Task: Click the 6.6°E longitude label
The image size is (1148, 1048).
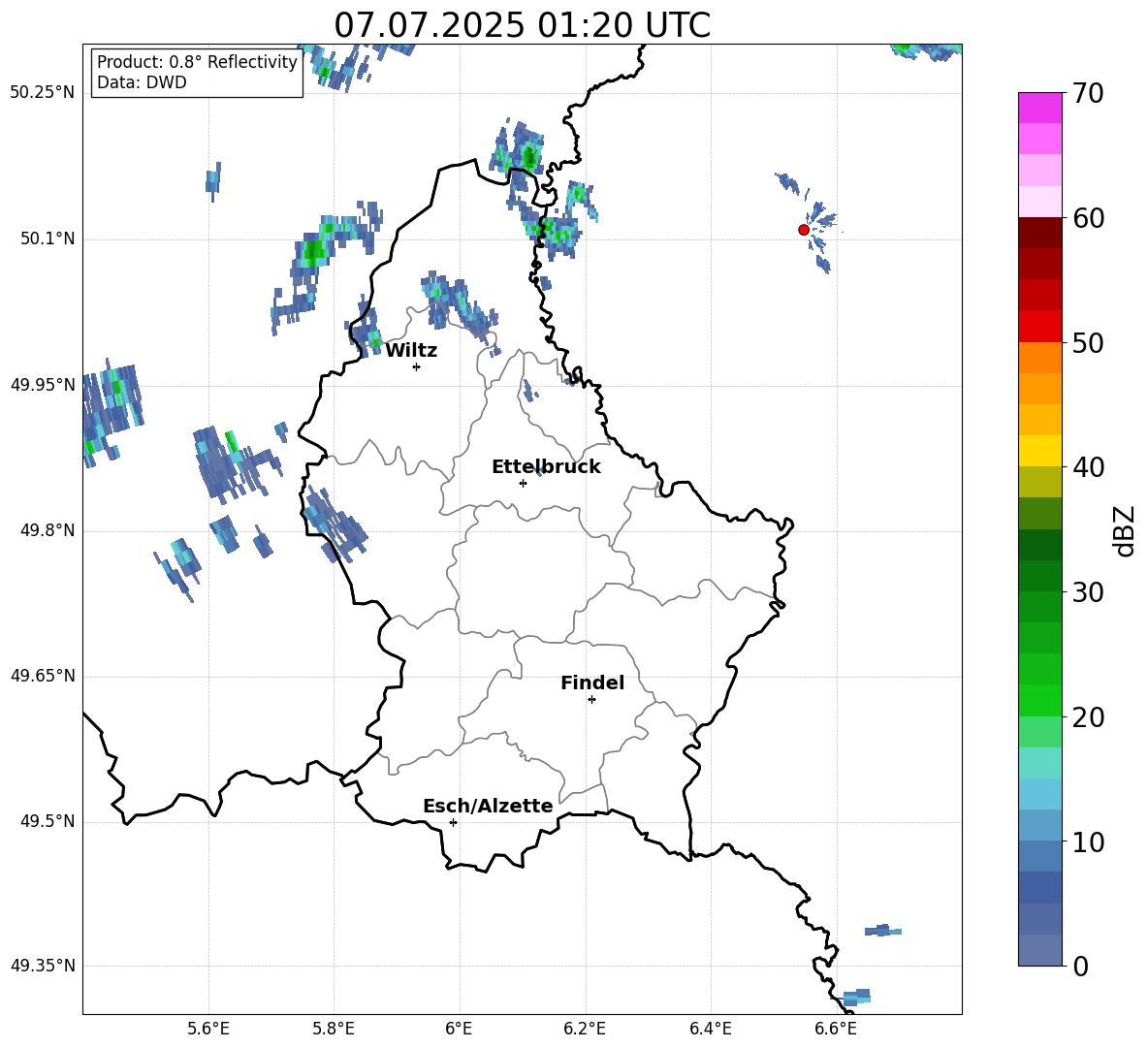Action: (x=836, y=1029)
